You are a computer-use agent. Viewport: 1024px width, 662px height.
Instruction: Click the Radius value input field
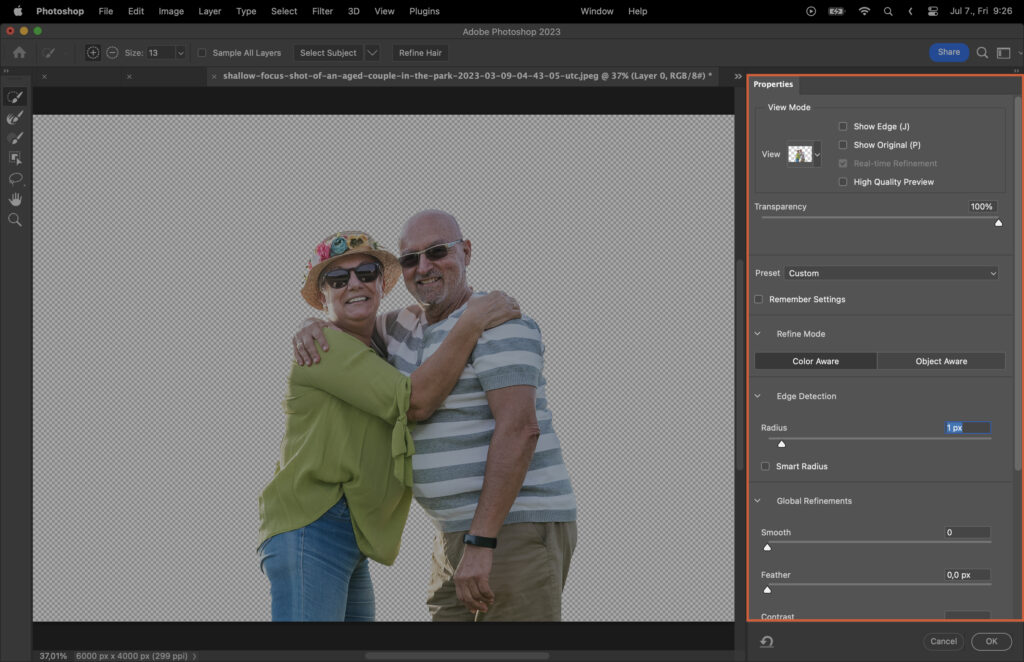966,427
